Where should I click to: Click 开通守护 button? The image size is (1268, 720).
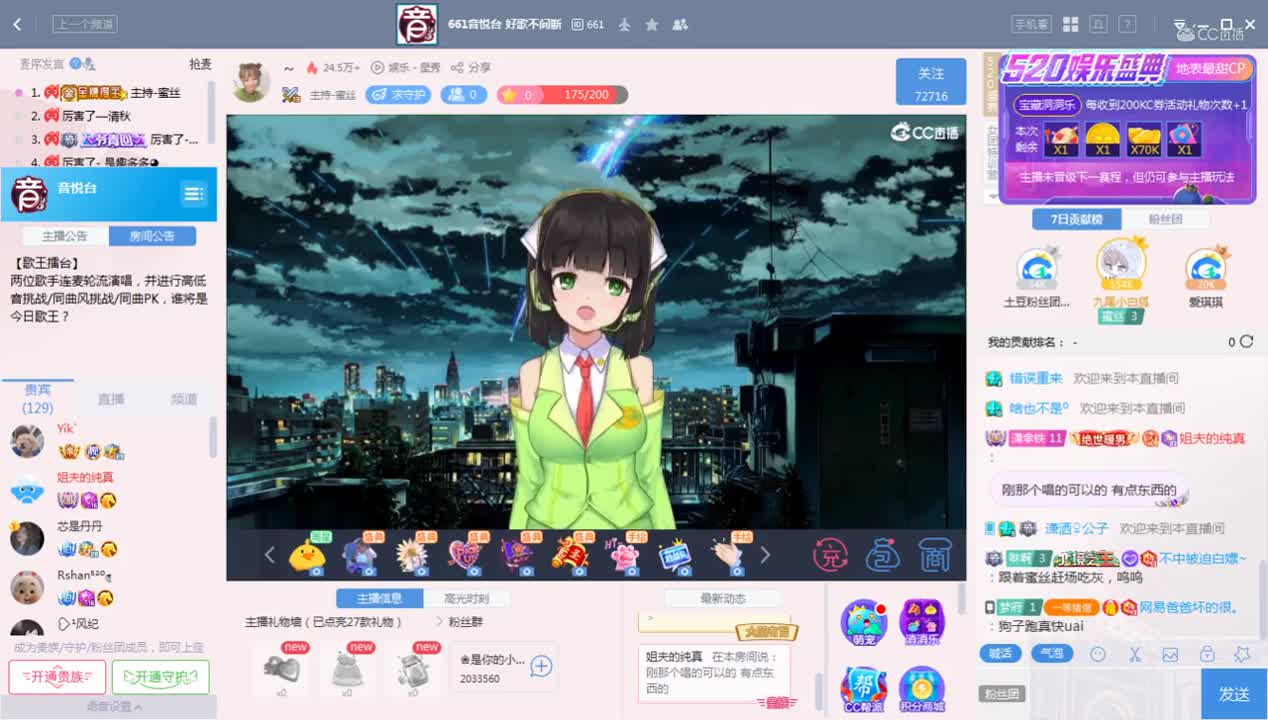tap(160, 677)
